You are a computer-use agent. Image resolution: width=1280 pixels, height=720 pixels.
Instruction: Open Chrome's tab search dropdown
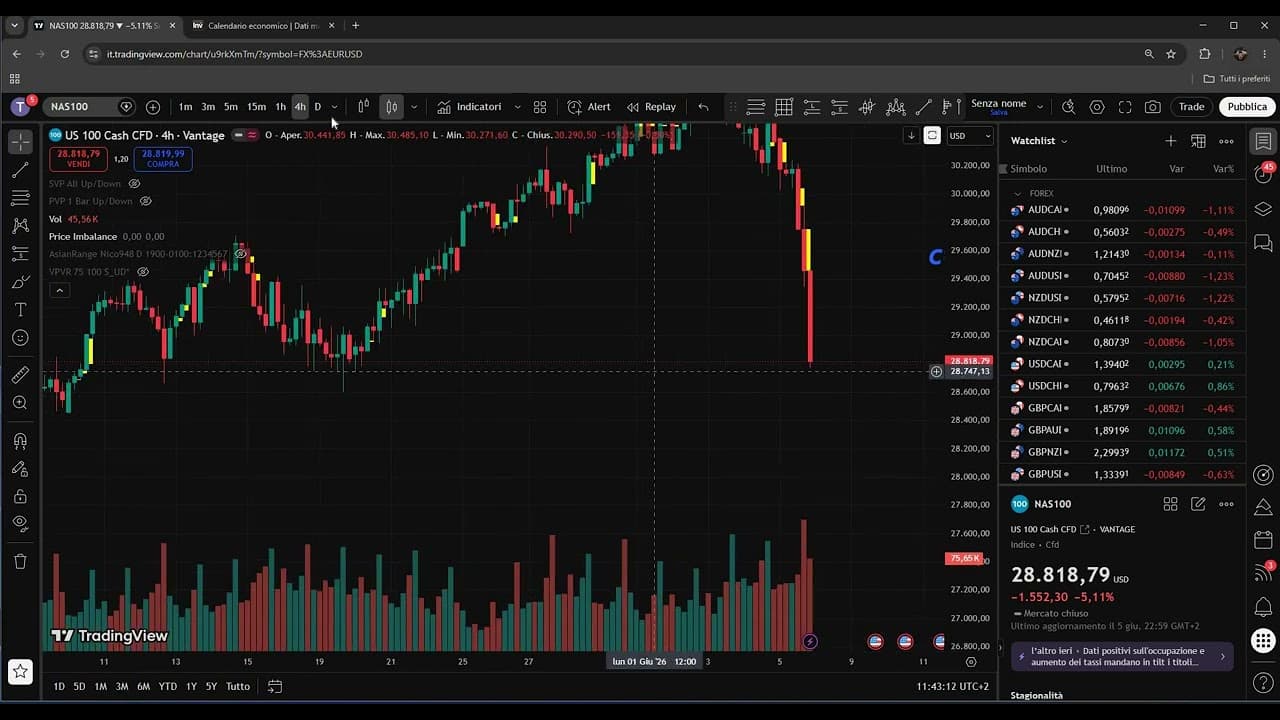tap(14, 25)
